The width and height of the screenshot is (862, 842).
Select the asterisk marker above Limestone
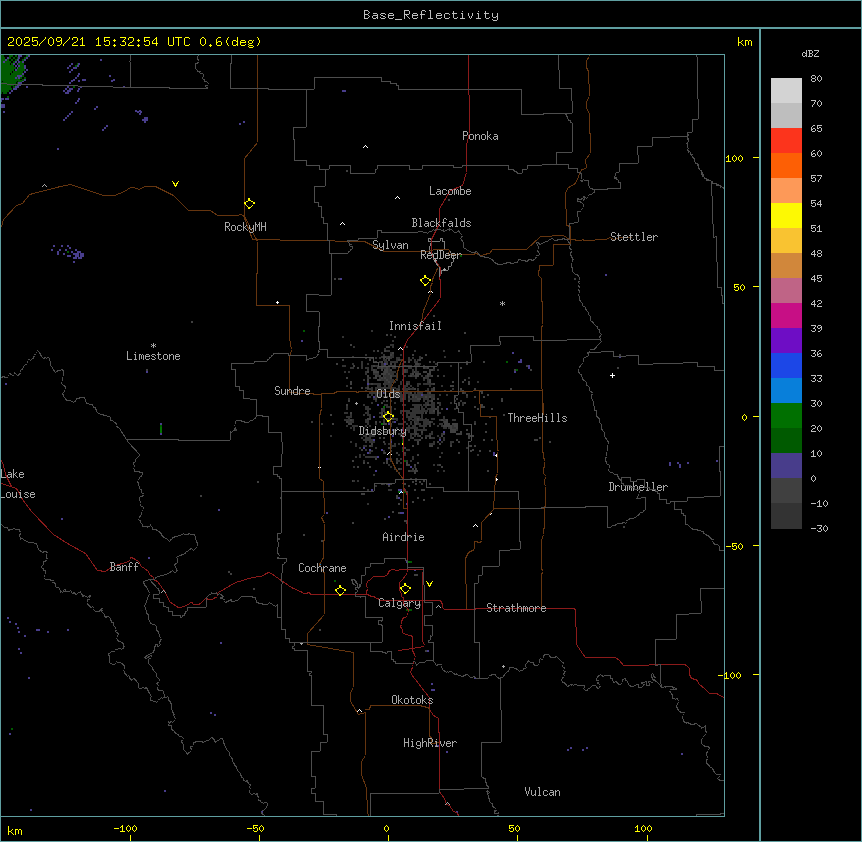point(153,345)
